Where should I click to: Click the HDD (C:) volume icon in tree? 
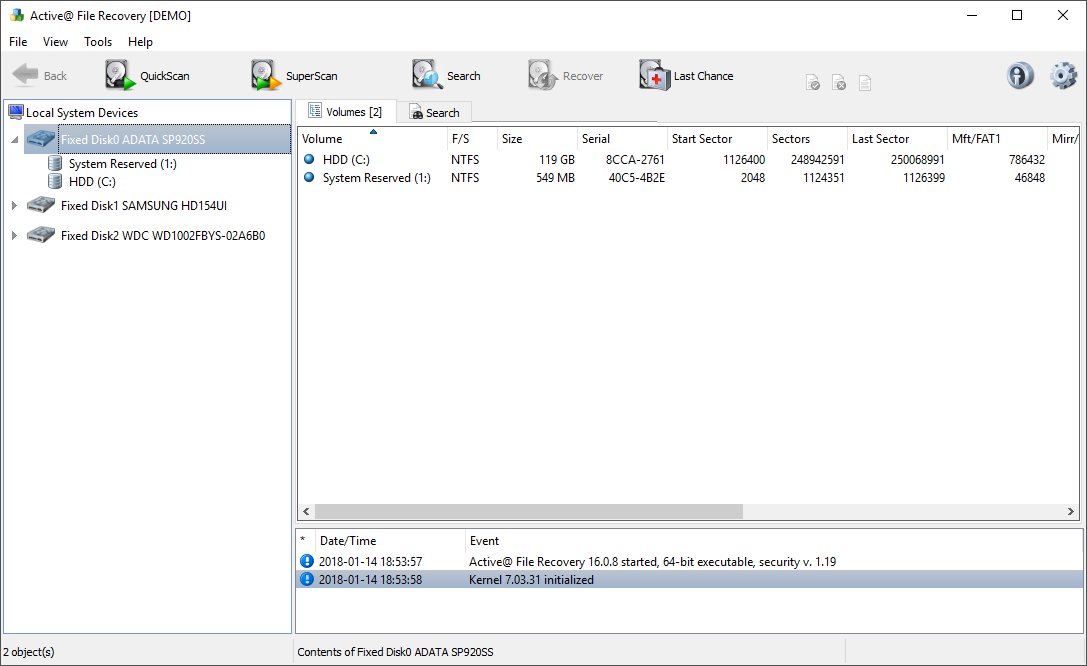tap(55, 182)
